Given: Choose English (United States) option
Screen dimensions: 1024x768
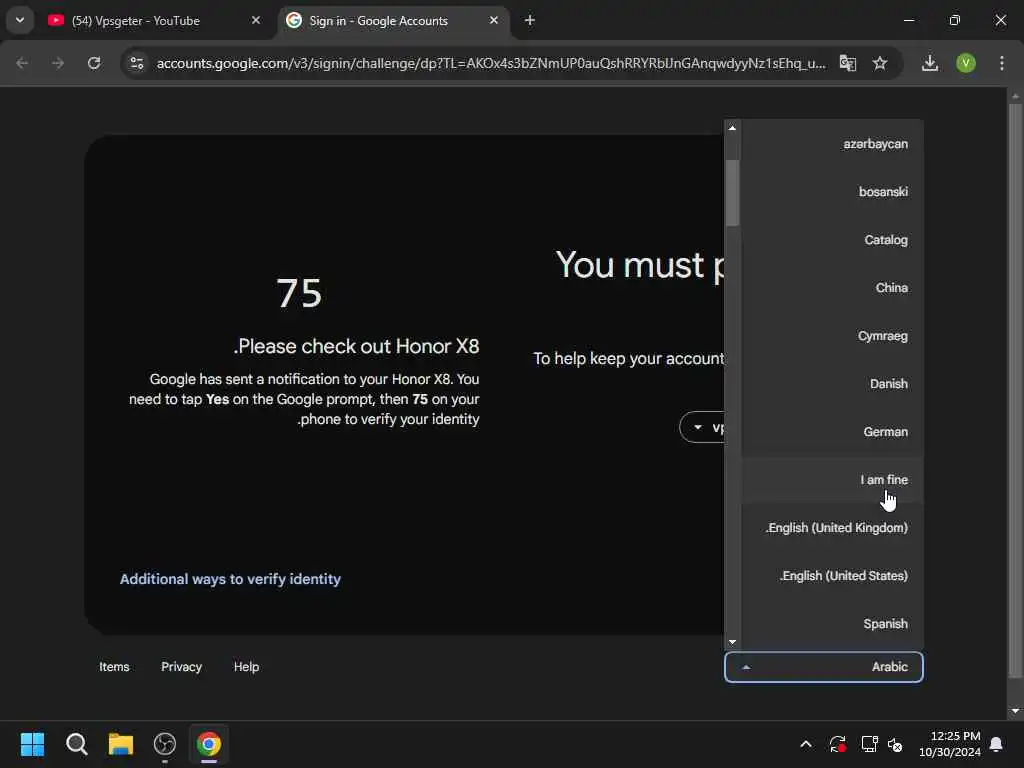Looking at the screenshot, I should tap(833, 576).
